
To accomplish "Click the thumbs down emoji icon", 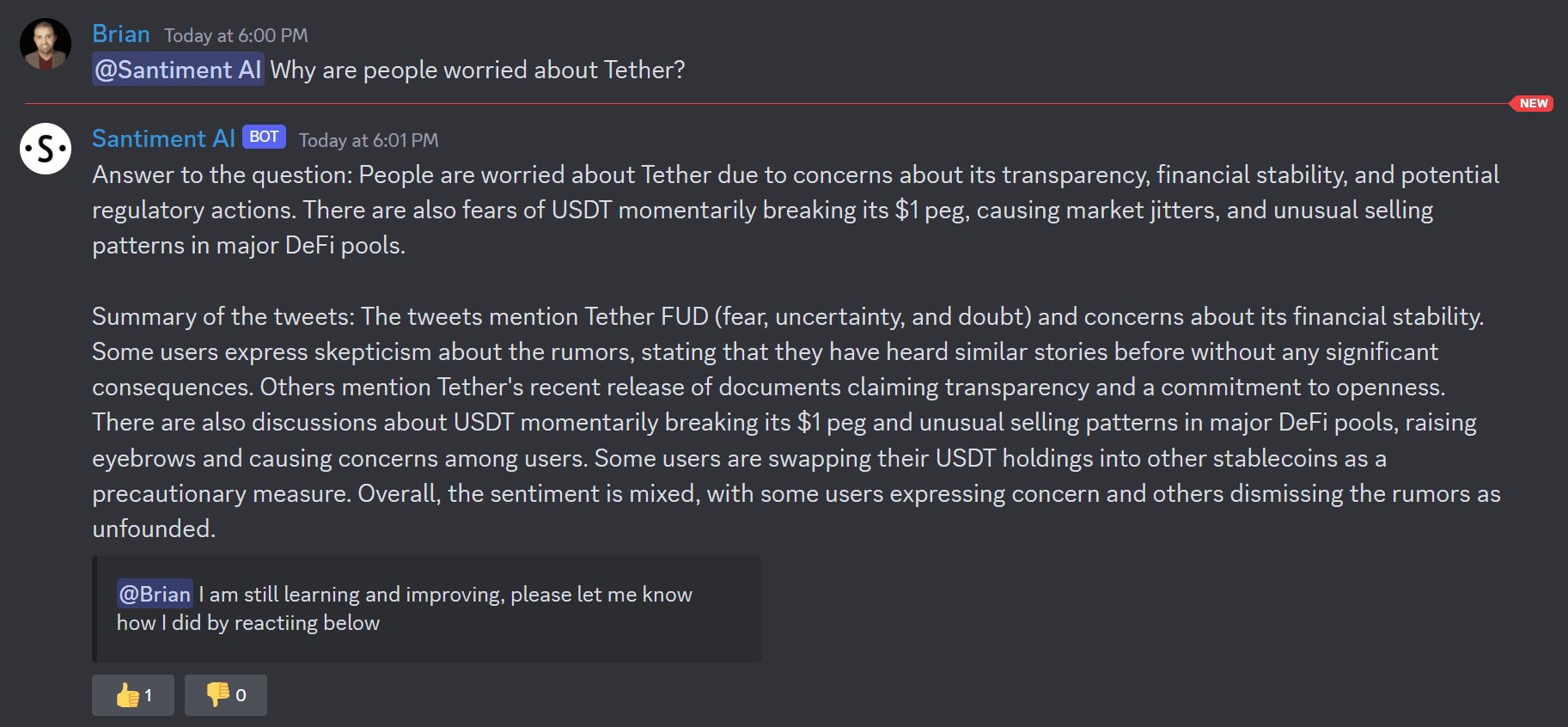I will 218,694.
